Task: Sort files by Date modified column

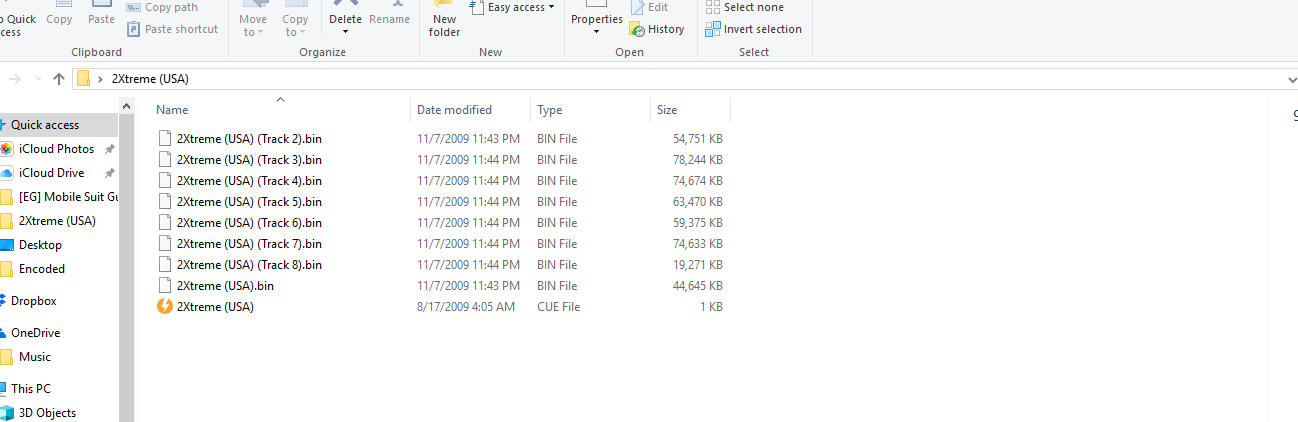Action: 454,110
